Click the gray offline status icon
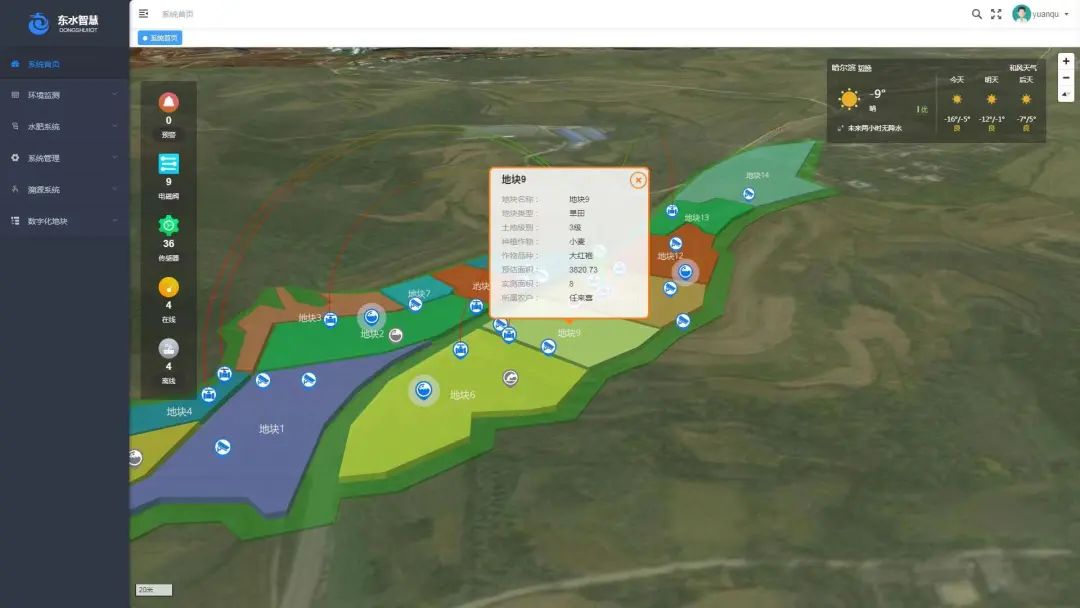The width and height of the screenshot is (1080, 608). click(x=168, y=349)
